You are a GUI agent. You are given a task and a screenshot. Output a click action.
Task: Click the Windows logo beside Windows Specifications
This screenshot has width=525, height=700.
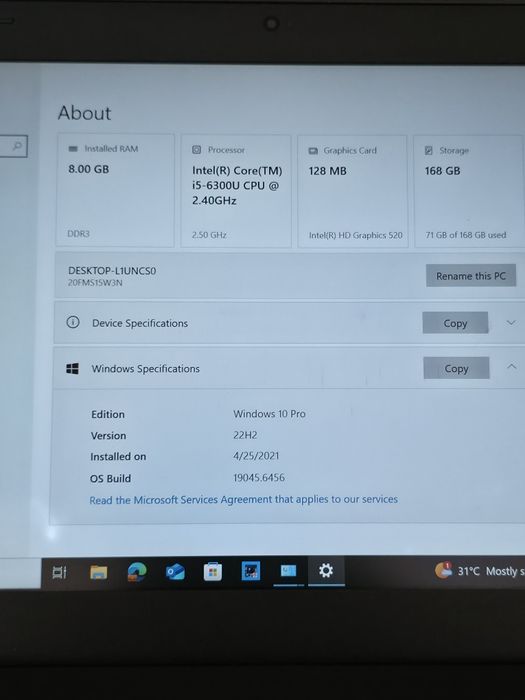[72, 369]
